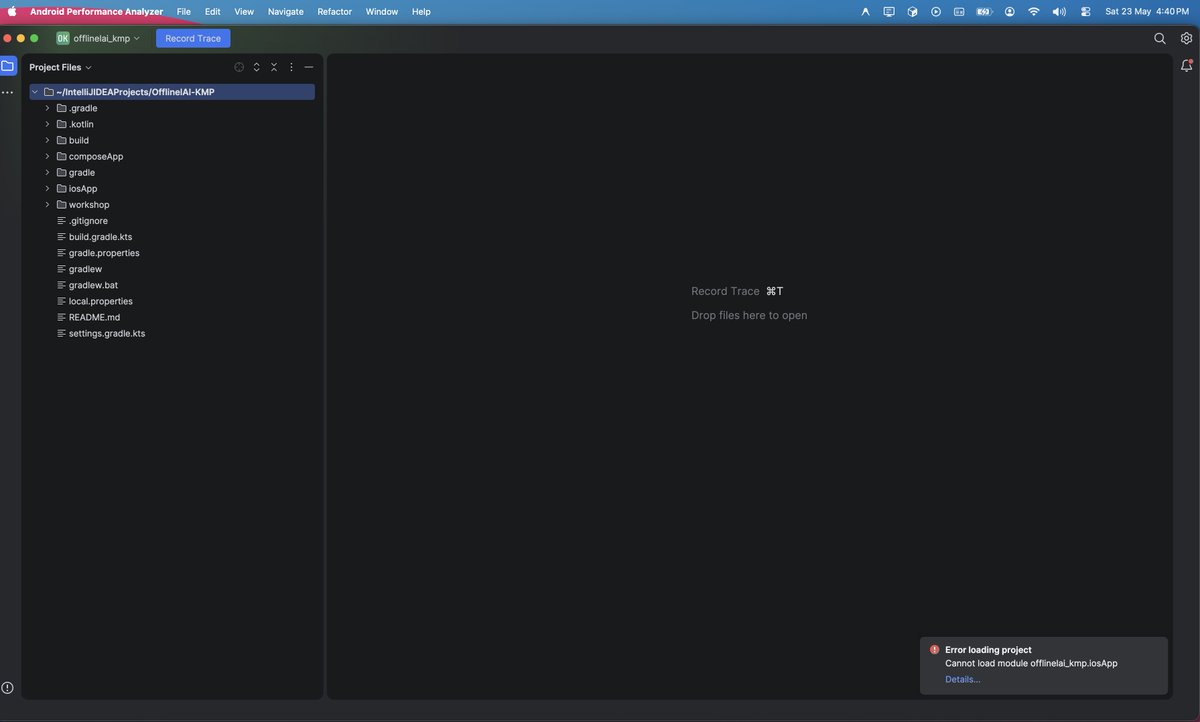Expand the iosApp folder
Image resolution: width=1200 pixels, height=722 pixels.
point(47,188)
